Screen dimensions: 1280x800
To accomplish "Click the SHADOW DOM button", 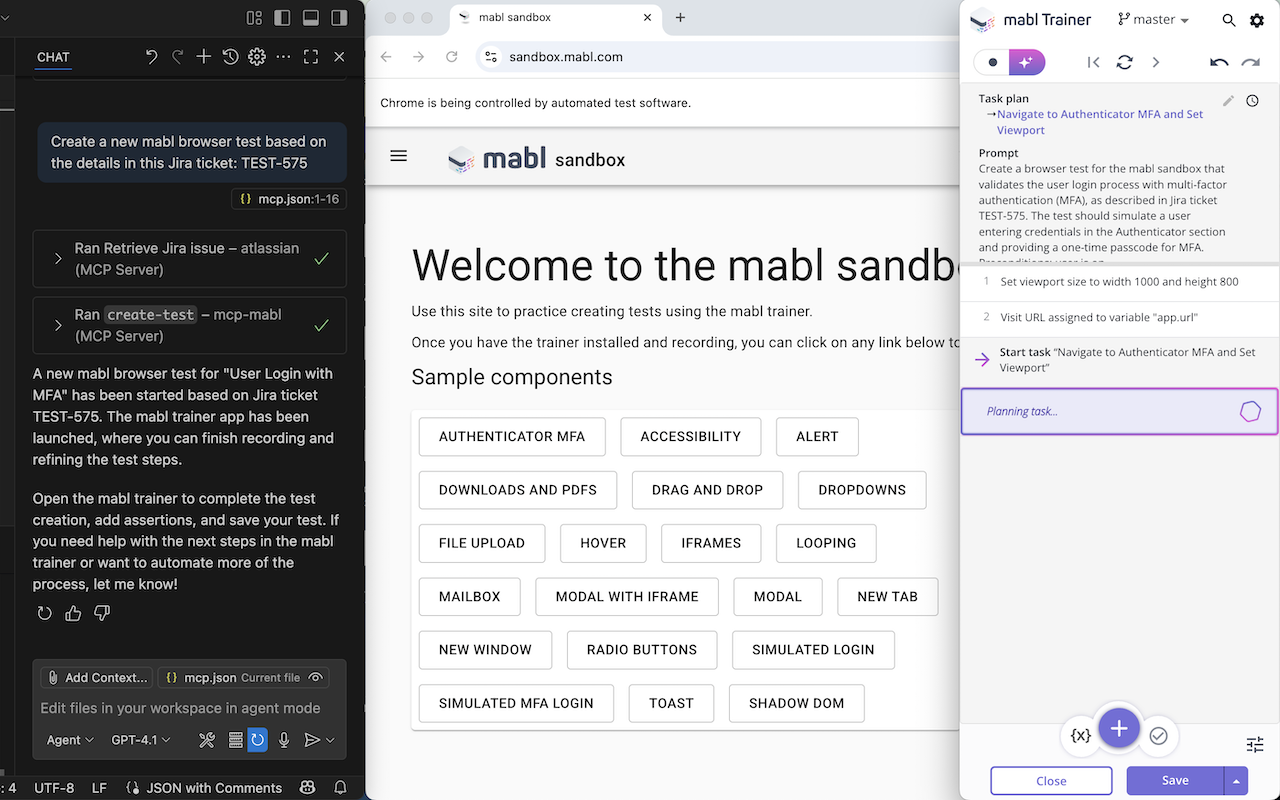I will [x=797, y=703].
